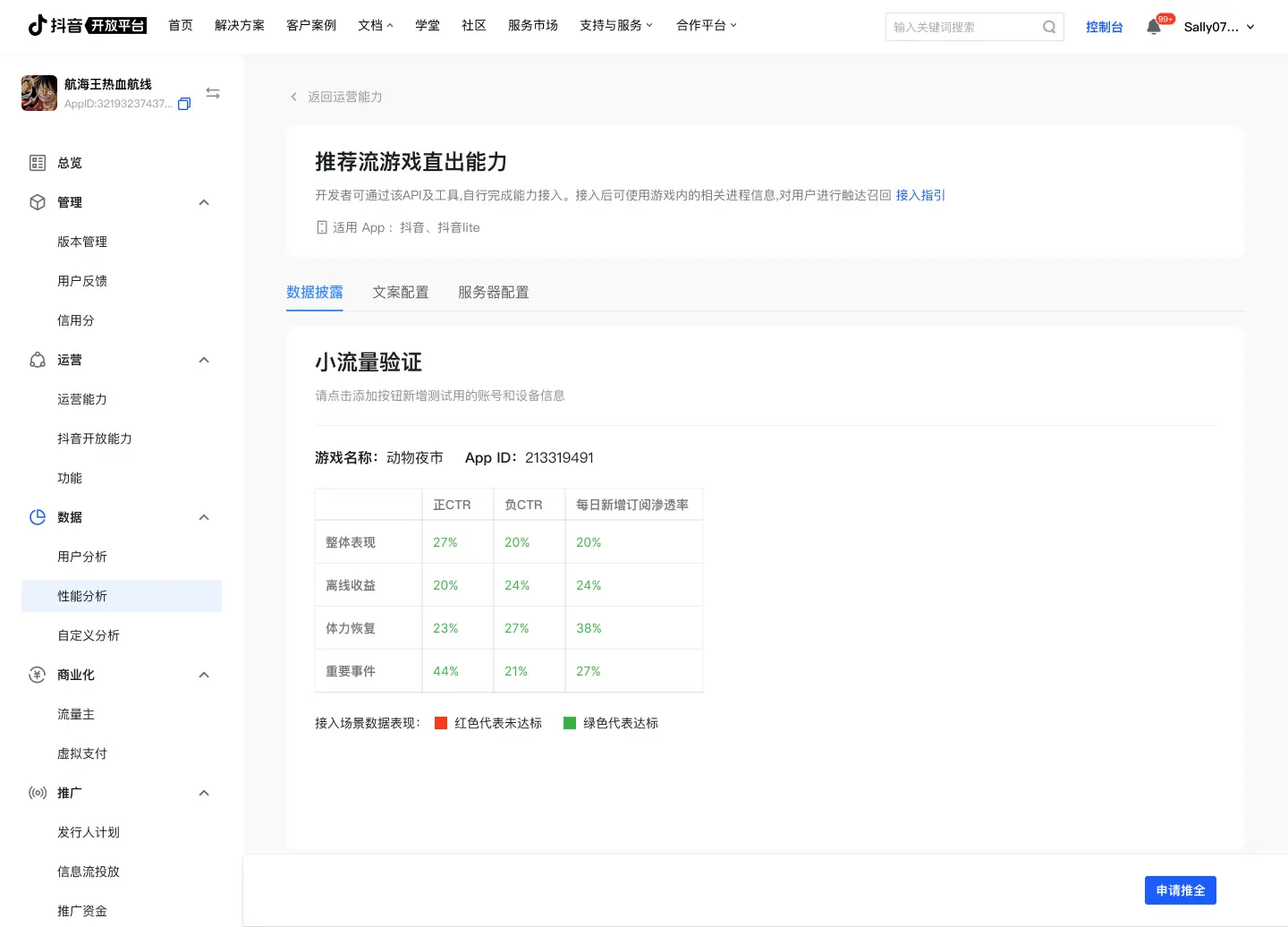Click the red 未达标 legend swatch
1288x927 pixels.
441,723
